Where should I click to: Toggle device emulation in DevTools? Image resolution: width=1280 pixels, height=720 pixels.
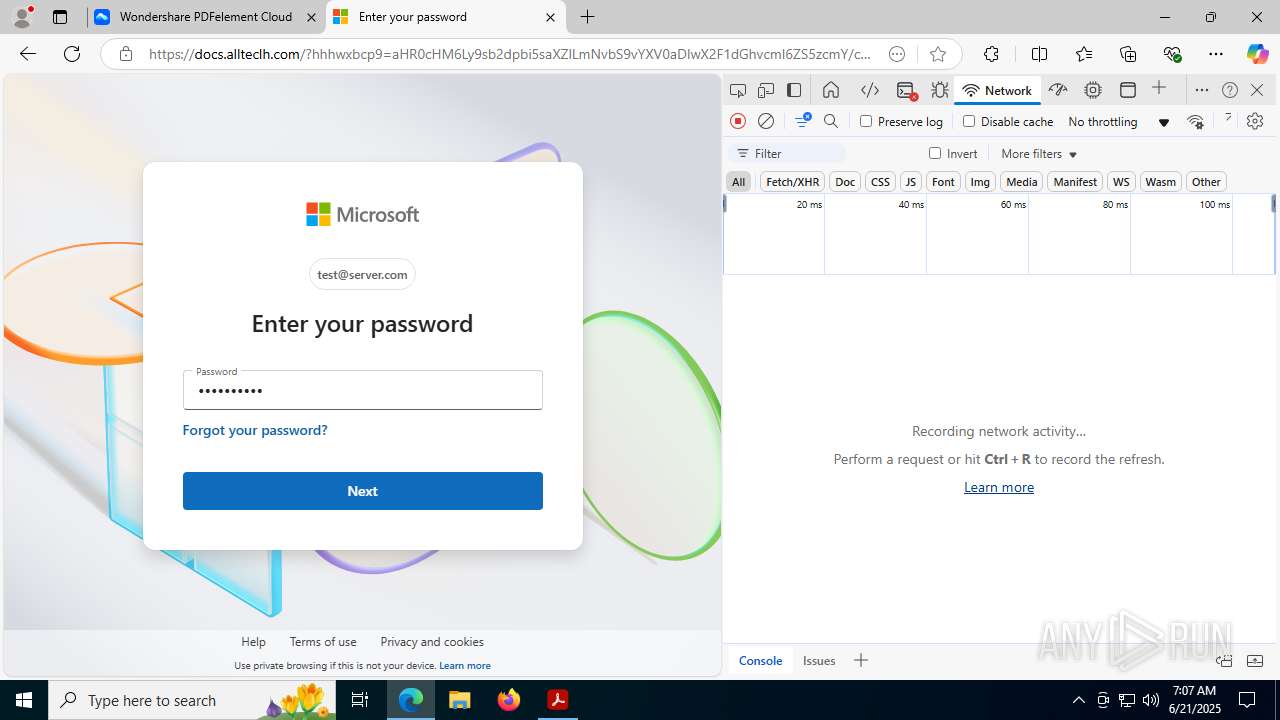(x=766, y=90)
